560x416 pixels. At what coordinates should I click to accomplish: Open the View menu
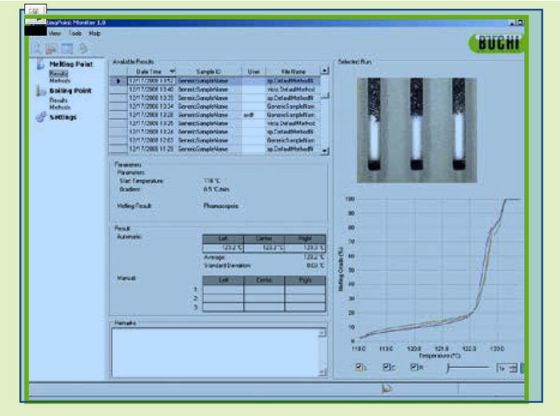55,33
